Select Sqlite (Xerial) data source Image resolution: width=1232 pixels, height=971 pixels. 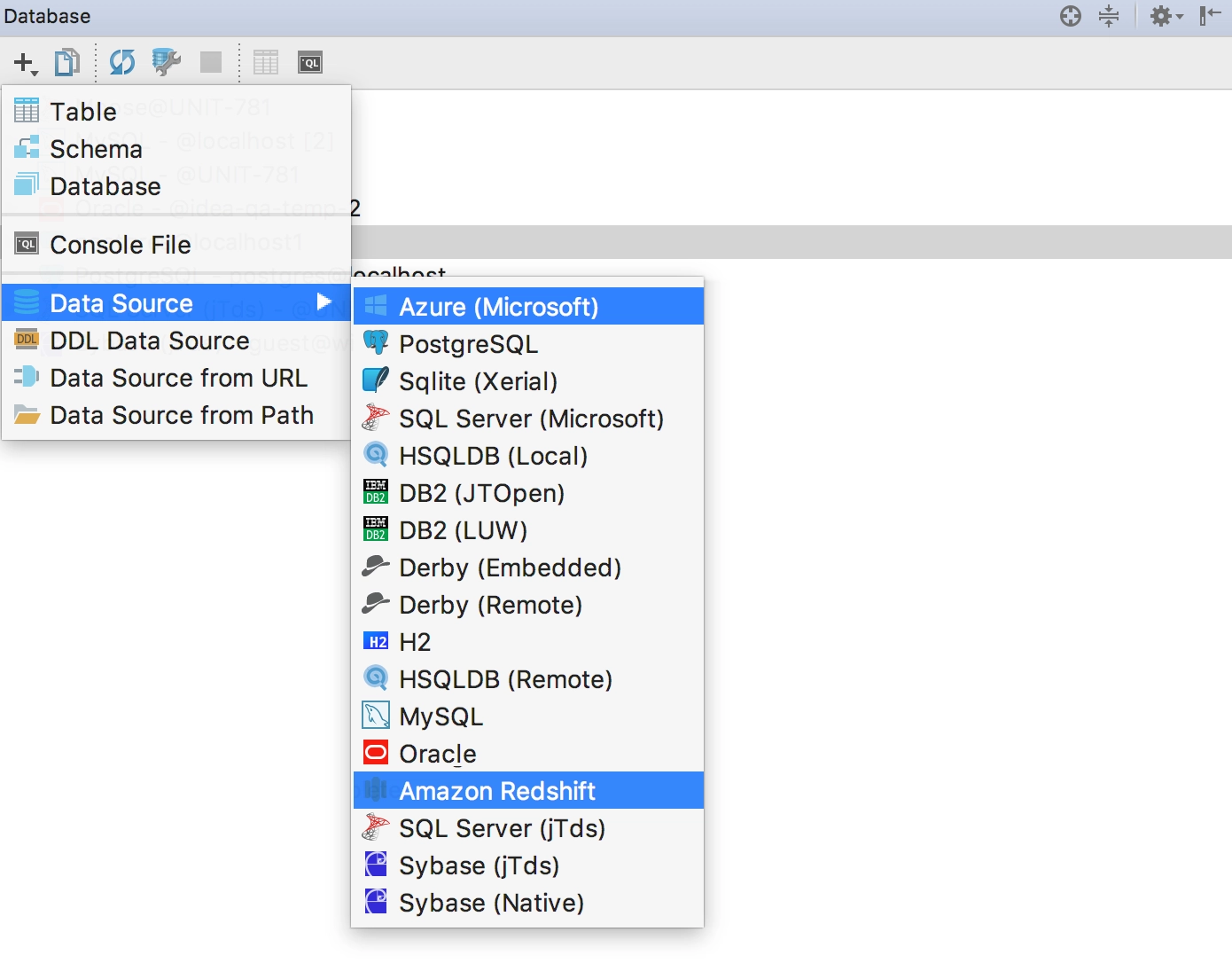pyautogui.click(x=528, y=381)
